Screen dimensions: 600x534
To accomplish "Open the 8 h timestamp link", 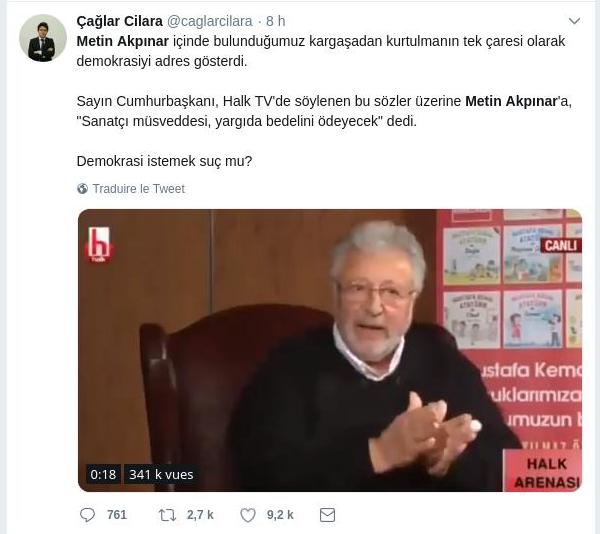I will tap(276, 21).
